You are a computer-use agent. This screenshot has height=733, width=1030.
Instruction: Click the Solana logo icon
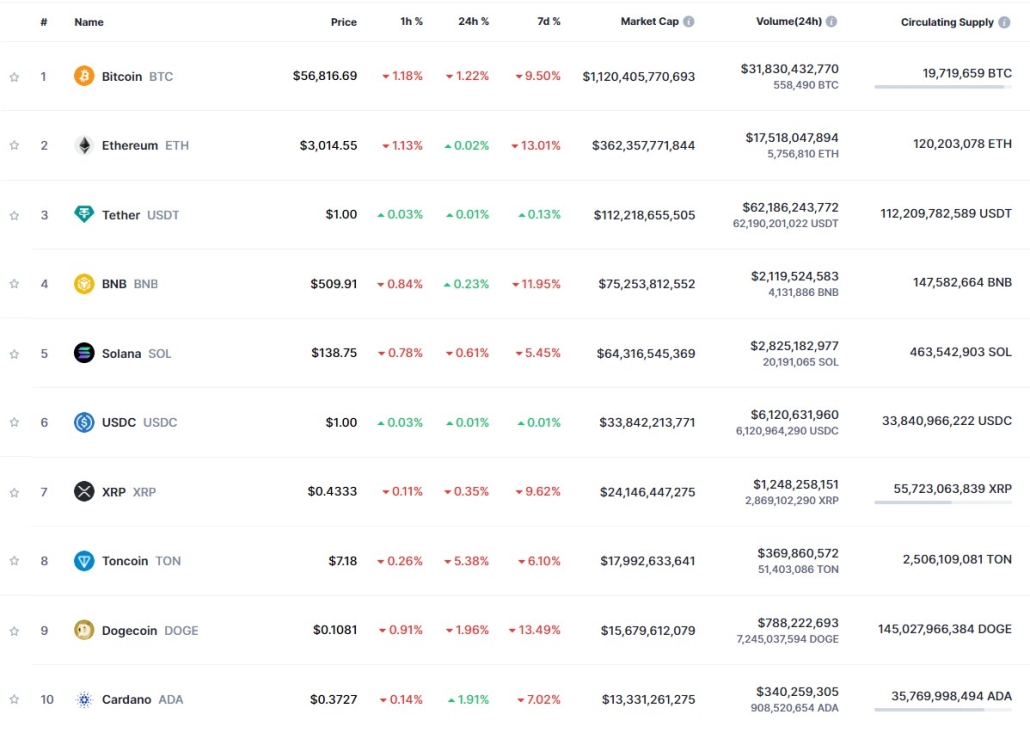[x=83, y=353]
